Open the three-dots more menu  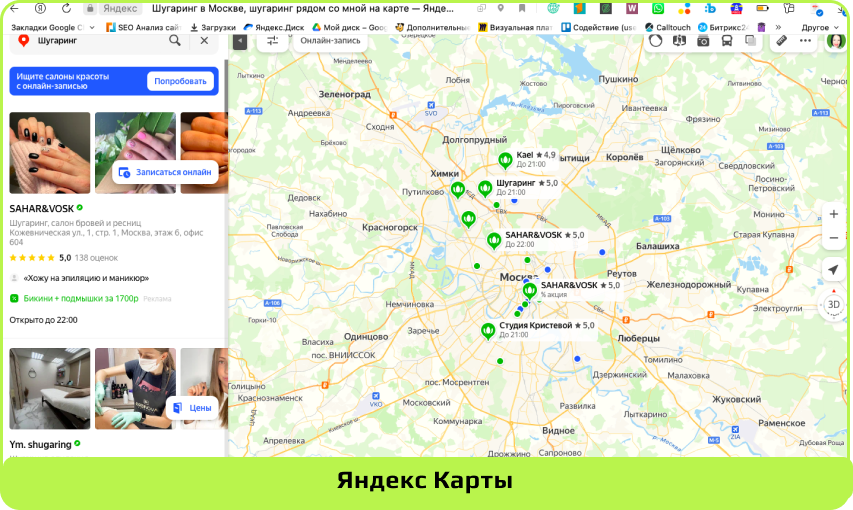click(x=805, y=41)
